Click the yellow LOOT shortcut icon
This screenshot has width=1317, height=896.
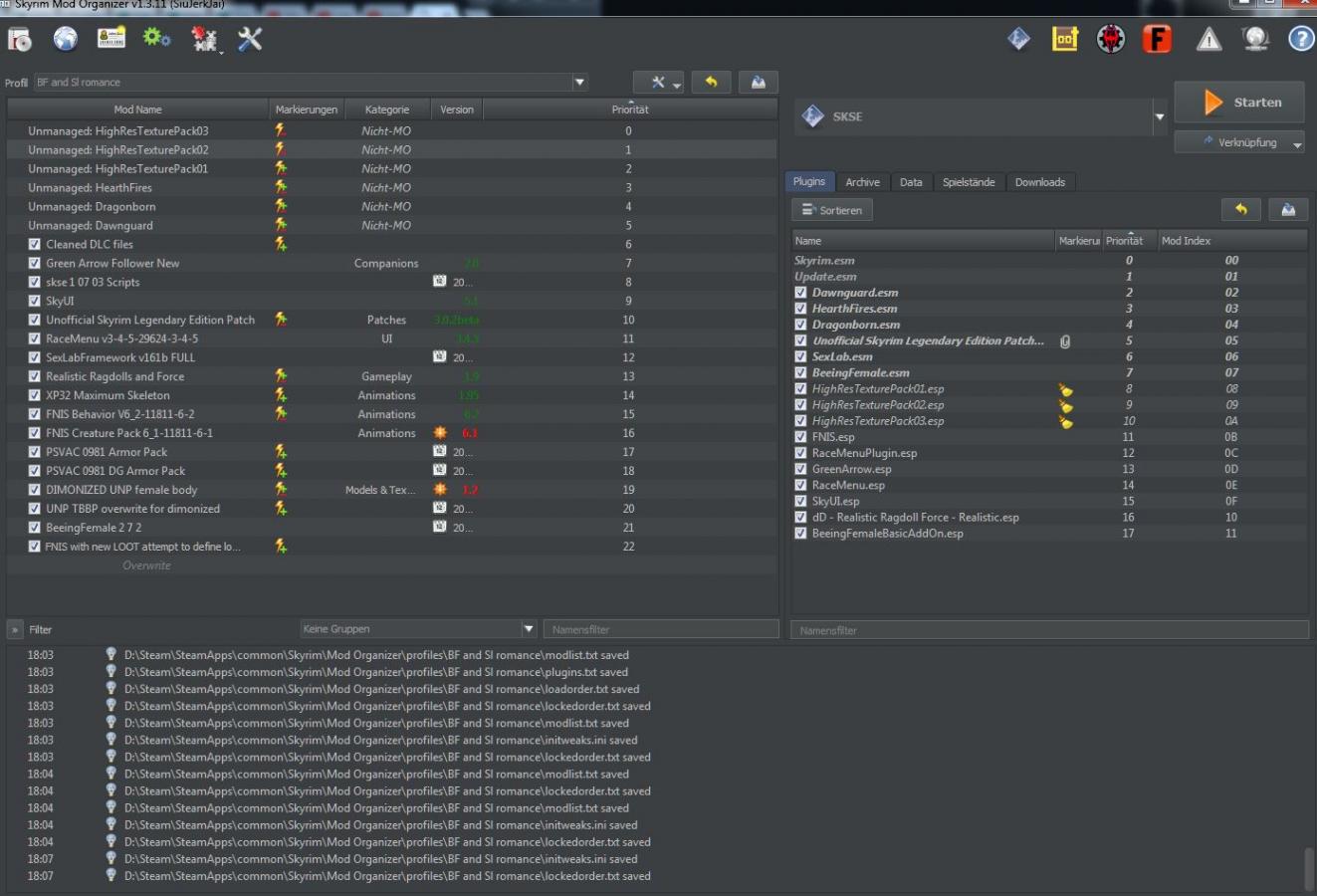(1065, 39)
